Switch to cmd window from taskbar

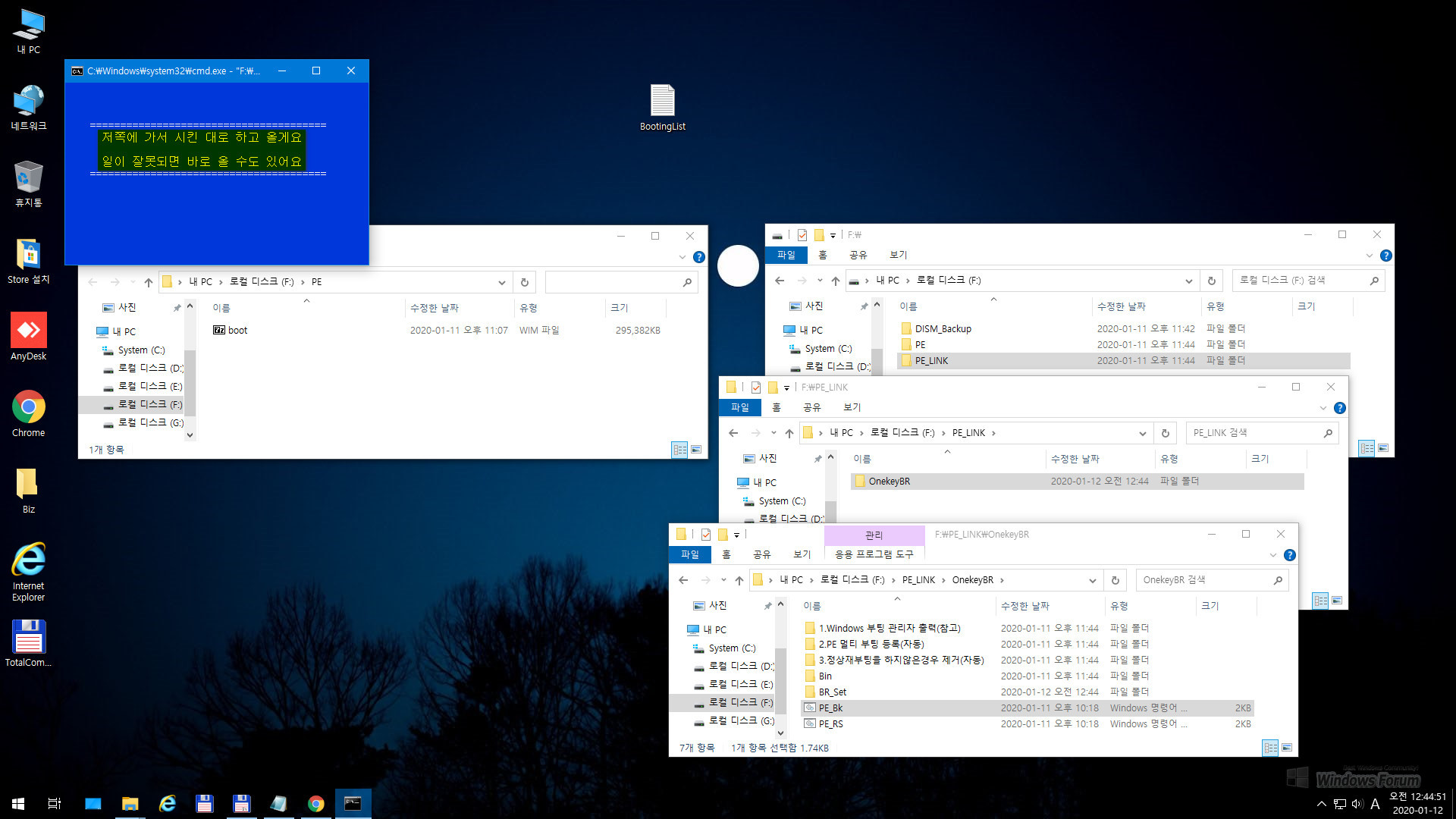[x=353, y=804]
